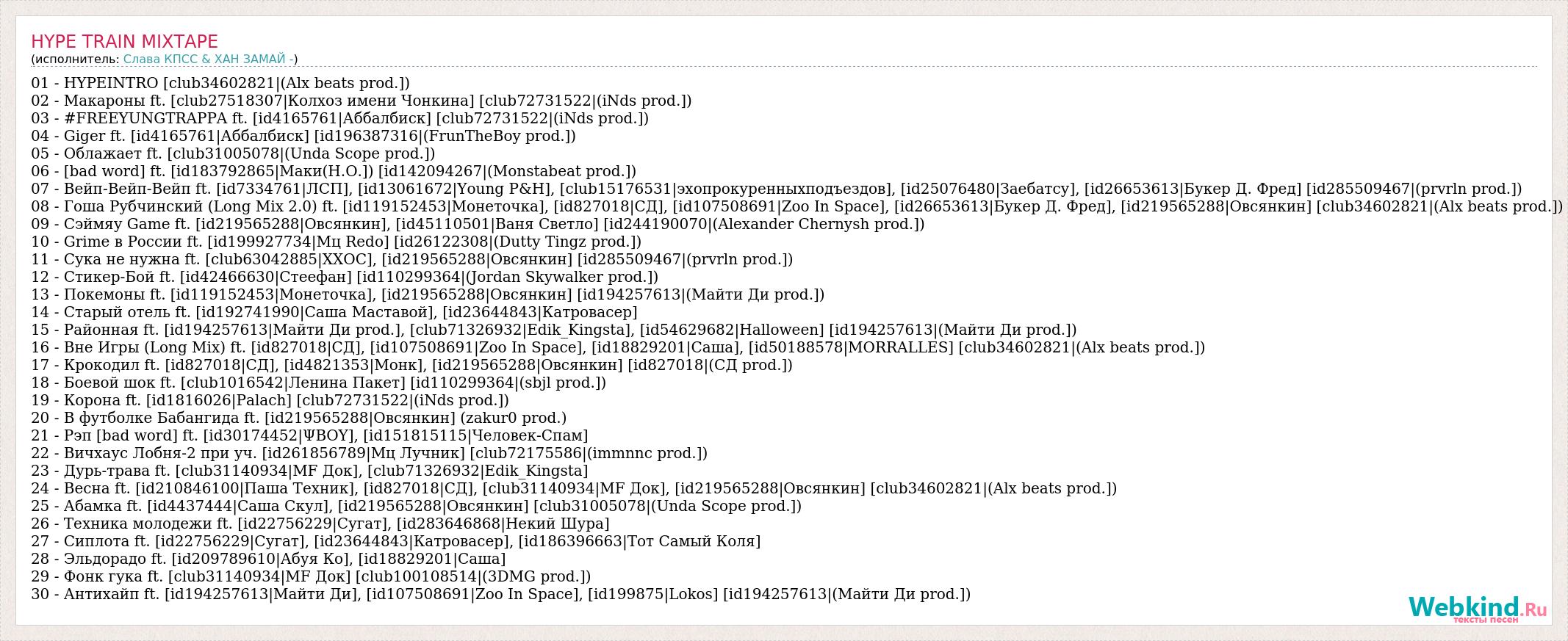The height and width of the screenshot is (641, 1568).
Task: Click the Боевой шок track line
Action: point(318,383)
